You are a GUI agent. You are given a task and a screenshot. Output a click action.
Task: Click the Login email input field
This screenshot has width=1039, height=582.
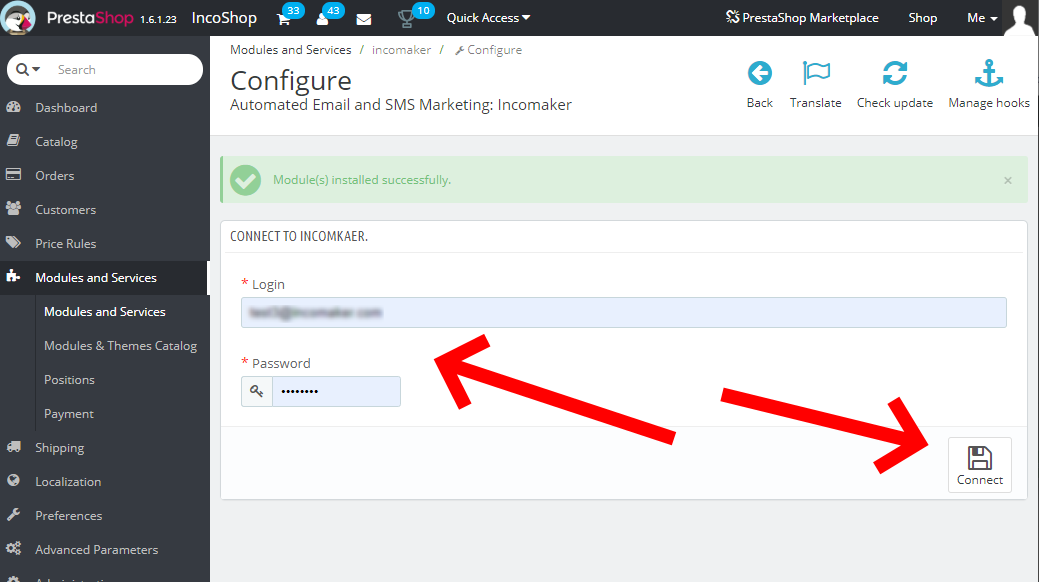pyautogui.click(x=624, y=312)
